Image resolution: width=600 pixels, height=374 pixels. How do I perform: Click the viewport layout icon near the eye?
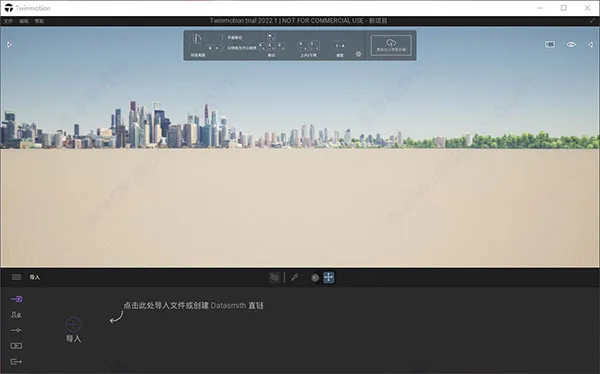click(550, 44)
